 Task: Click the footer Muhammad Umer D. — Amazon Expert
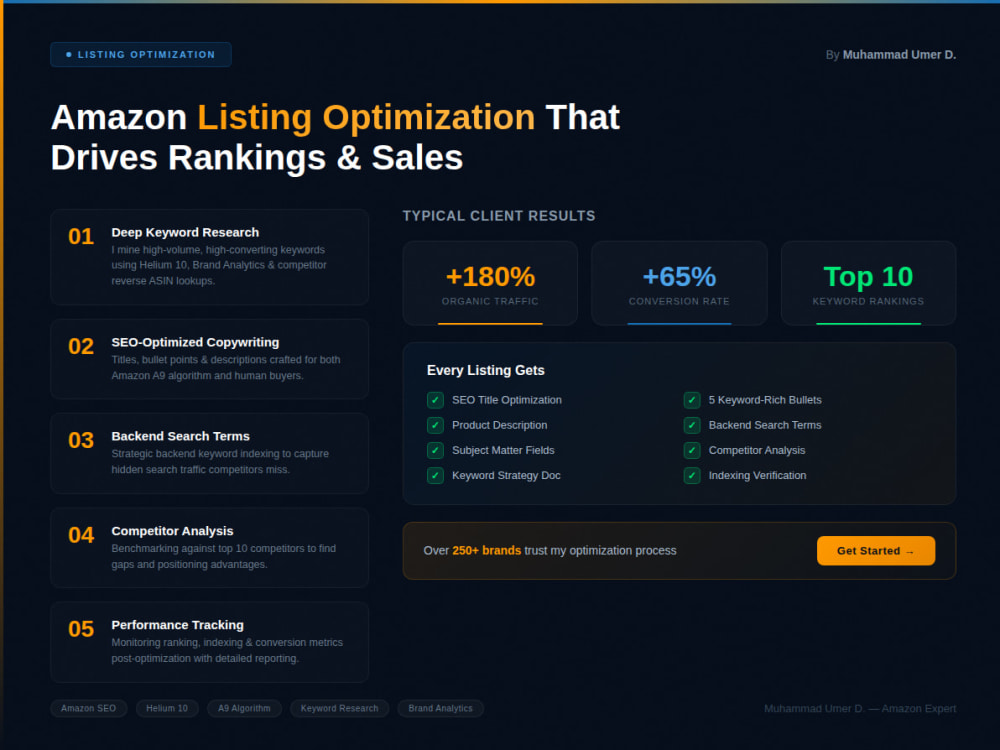[860, 709]
